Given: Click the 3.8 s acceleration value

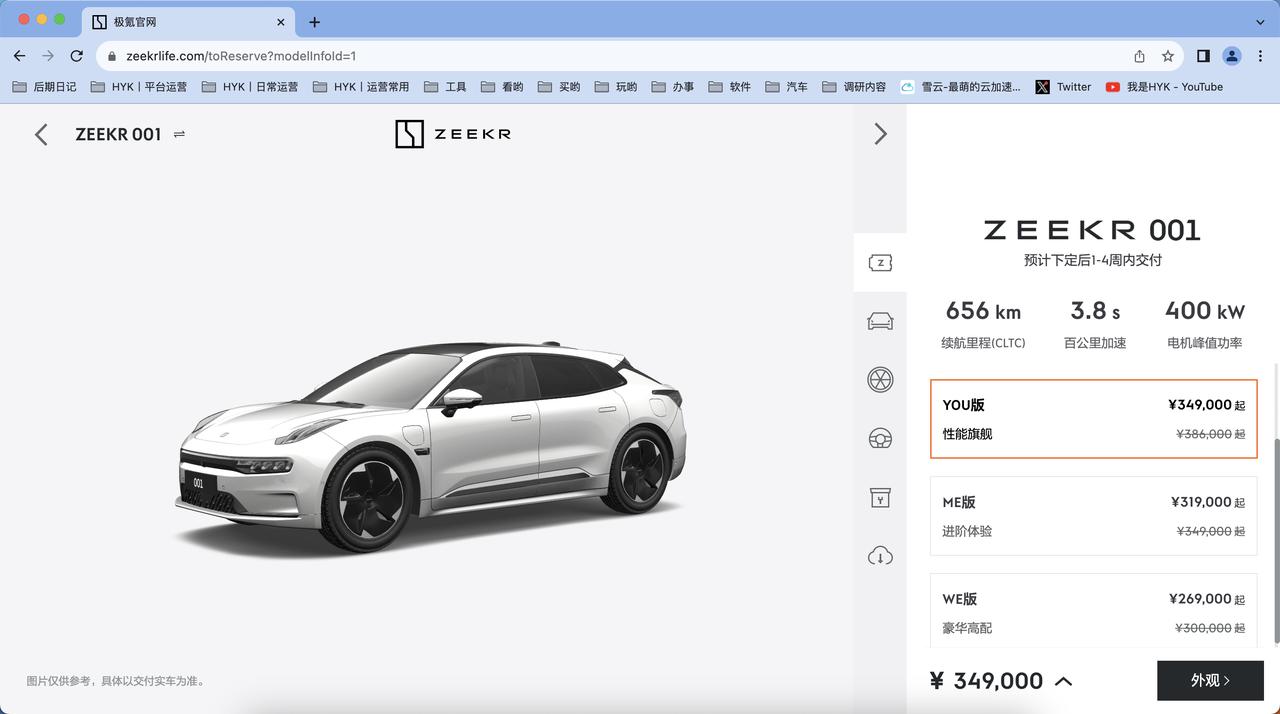Looking at the screenshot, I should (1095, 311).
